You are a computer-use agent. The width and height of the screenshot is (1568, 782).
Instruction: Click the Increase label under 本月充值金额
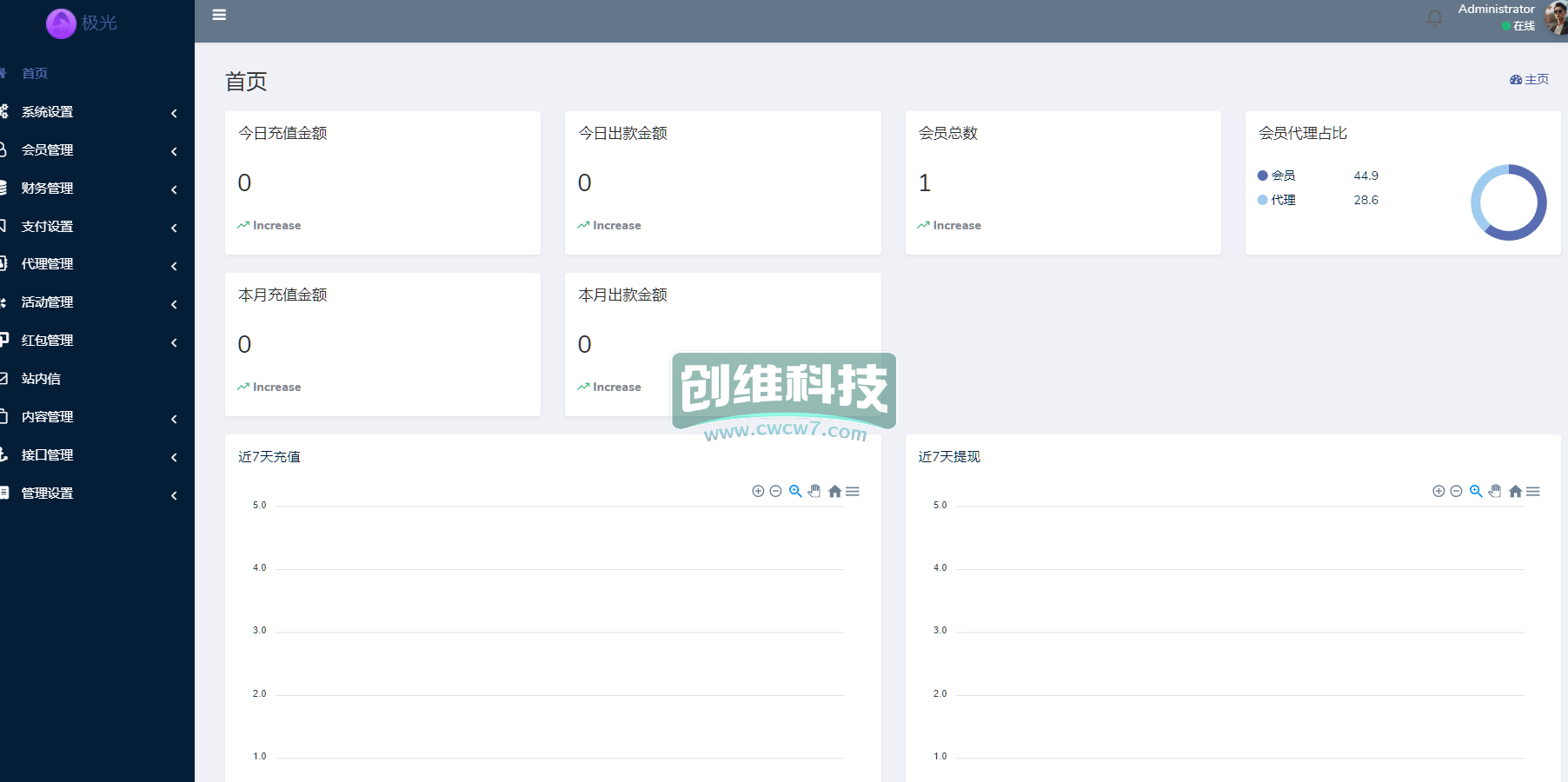point(276,387)
